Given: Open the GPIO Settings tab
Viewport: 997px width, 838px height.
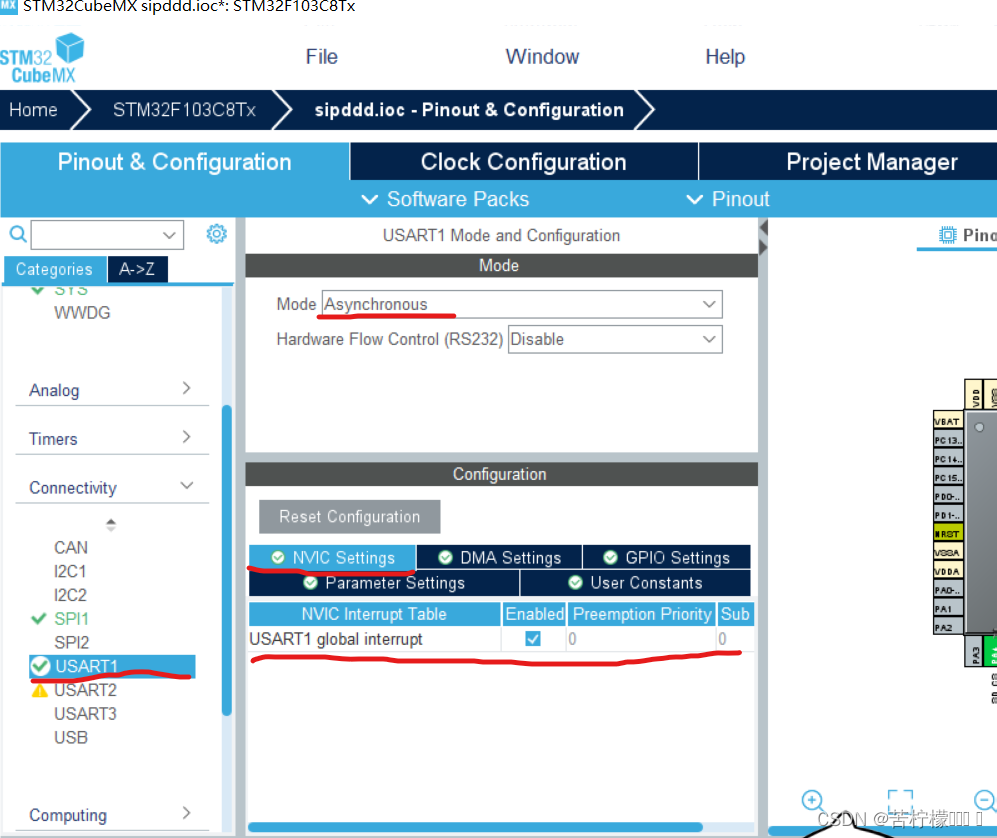Looking at the screenshot, I should [x=666, y=558].
